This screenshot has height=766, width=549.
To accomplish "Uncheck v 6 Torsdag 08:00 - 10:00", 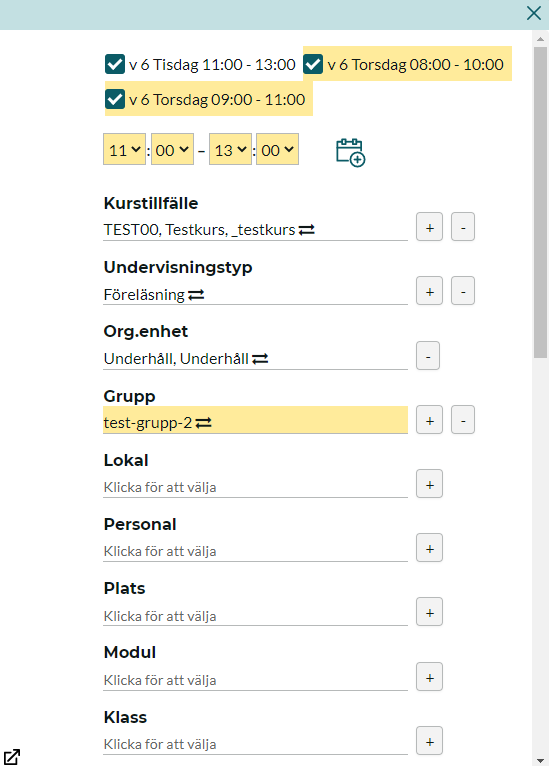I will pos(313,64).
